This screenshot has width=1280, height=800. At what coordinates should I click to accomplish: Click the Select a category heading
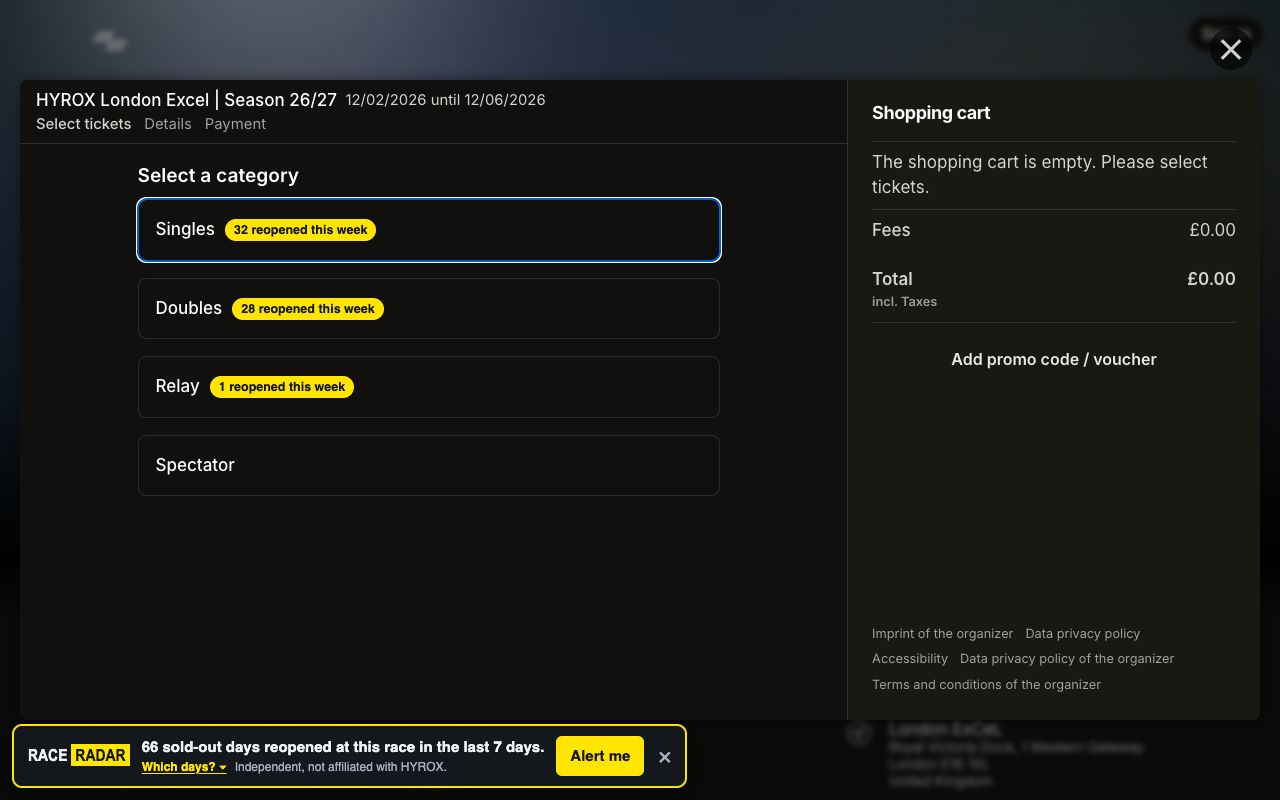pos(218,175)
